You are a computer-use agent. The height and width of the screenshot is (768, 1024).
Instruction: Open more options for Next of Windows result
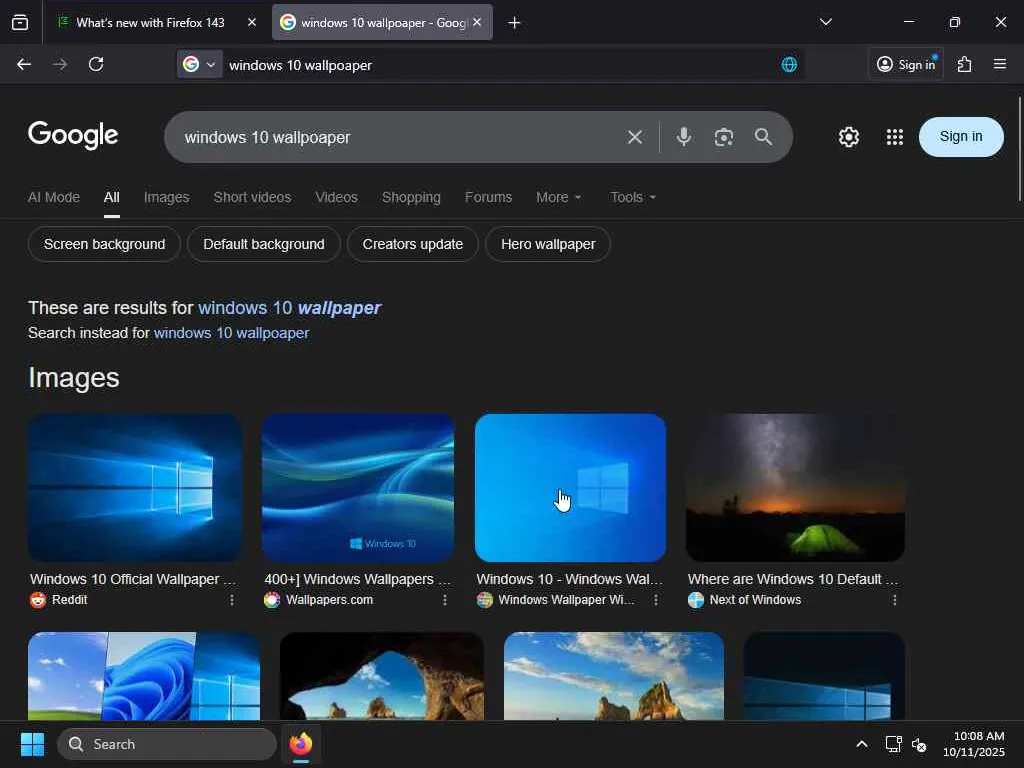(895, 600)
